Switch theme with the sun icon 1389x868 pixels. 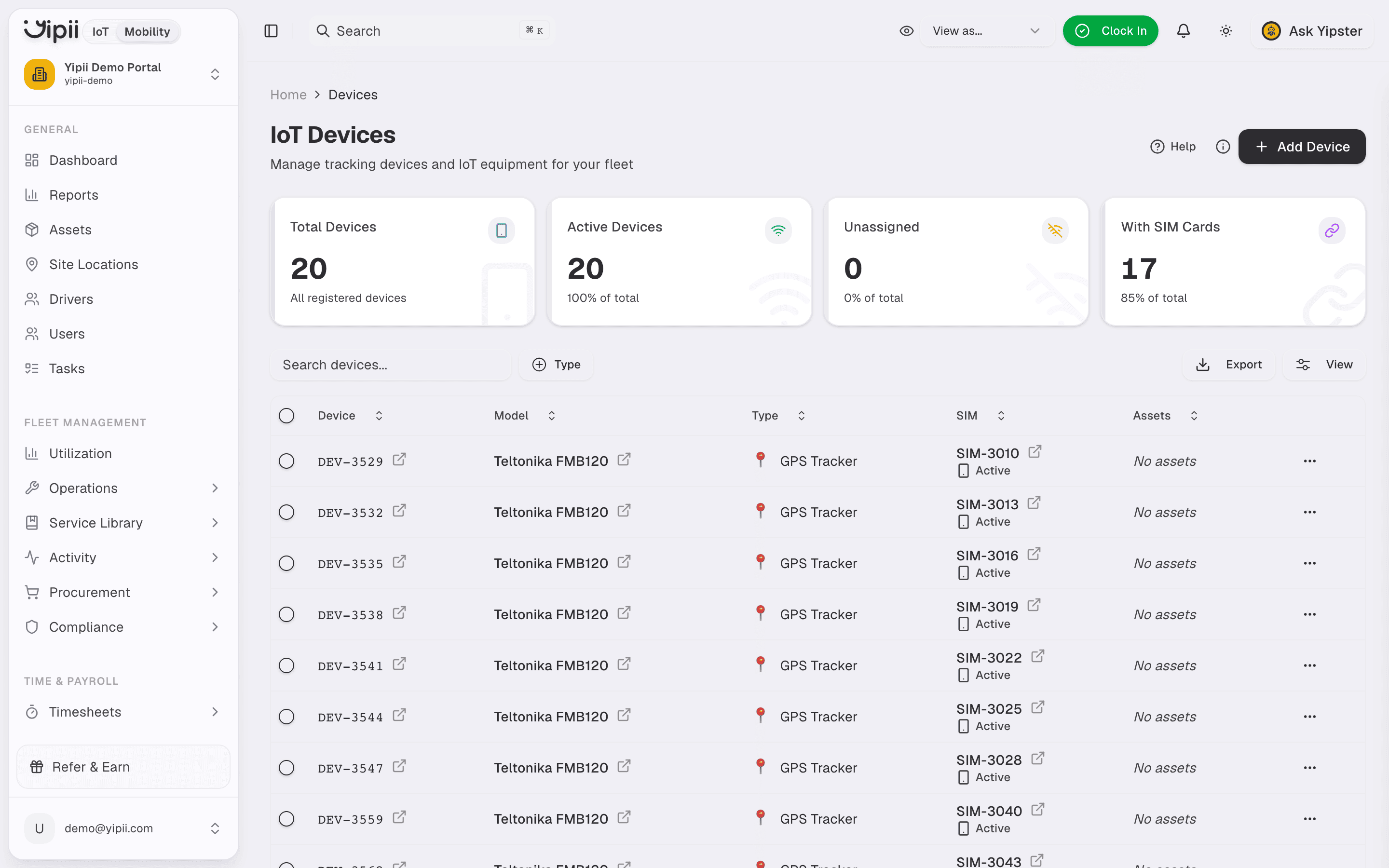(1226, 31)
